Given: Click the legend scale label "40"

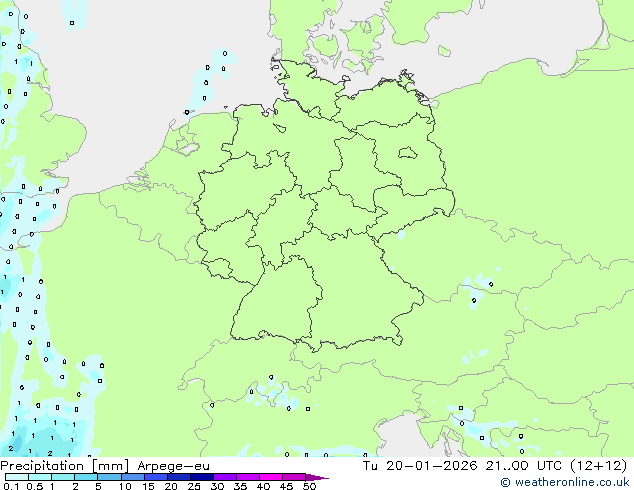Looking at the screenshot, I should click(263, 486).
